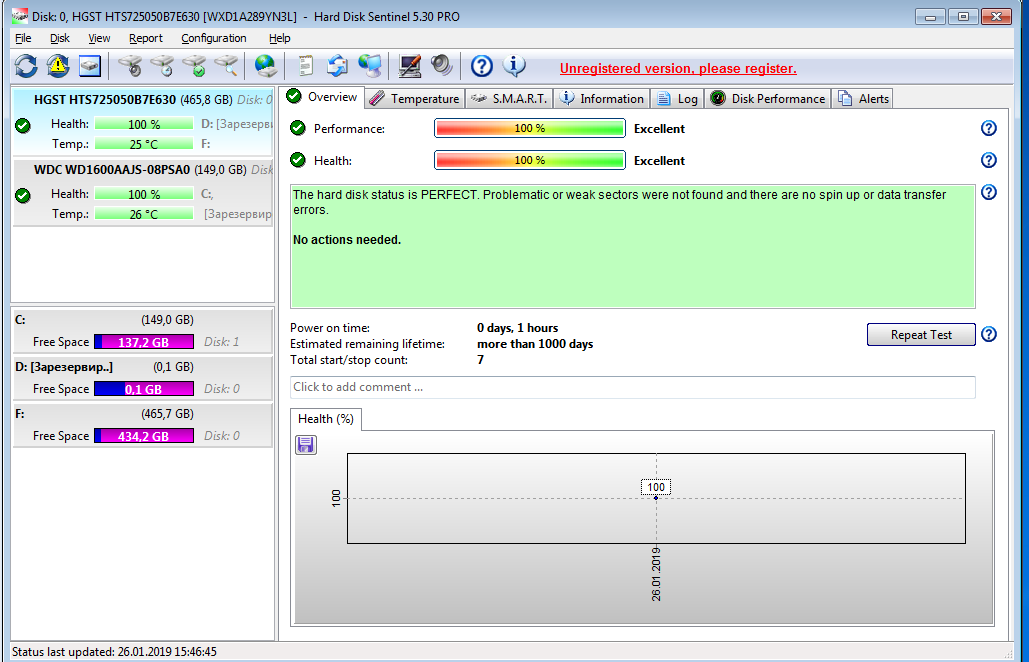Screen dimensions: 1029x662
Task: Click the 'No actions needed.' status text
Action: (x=346, y=240)
